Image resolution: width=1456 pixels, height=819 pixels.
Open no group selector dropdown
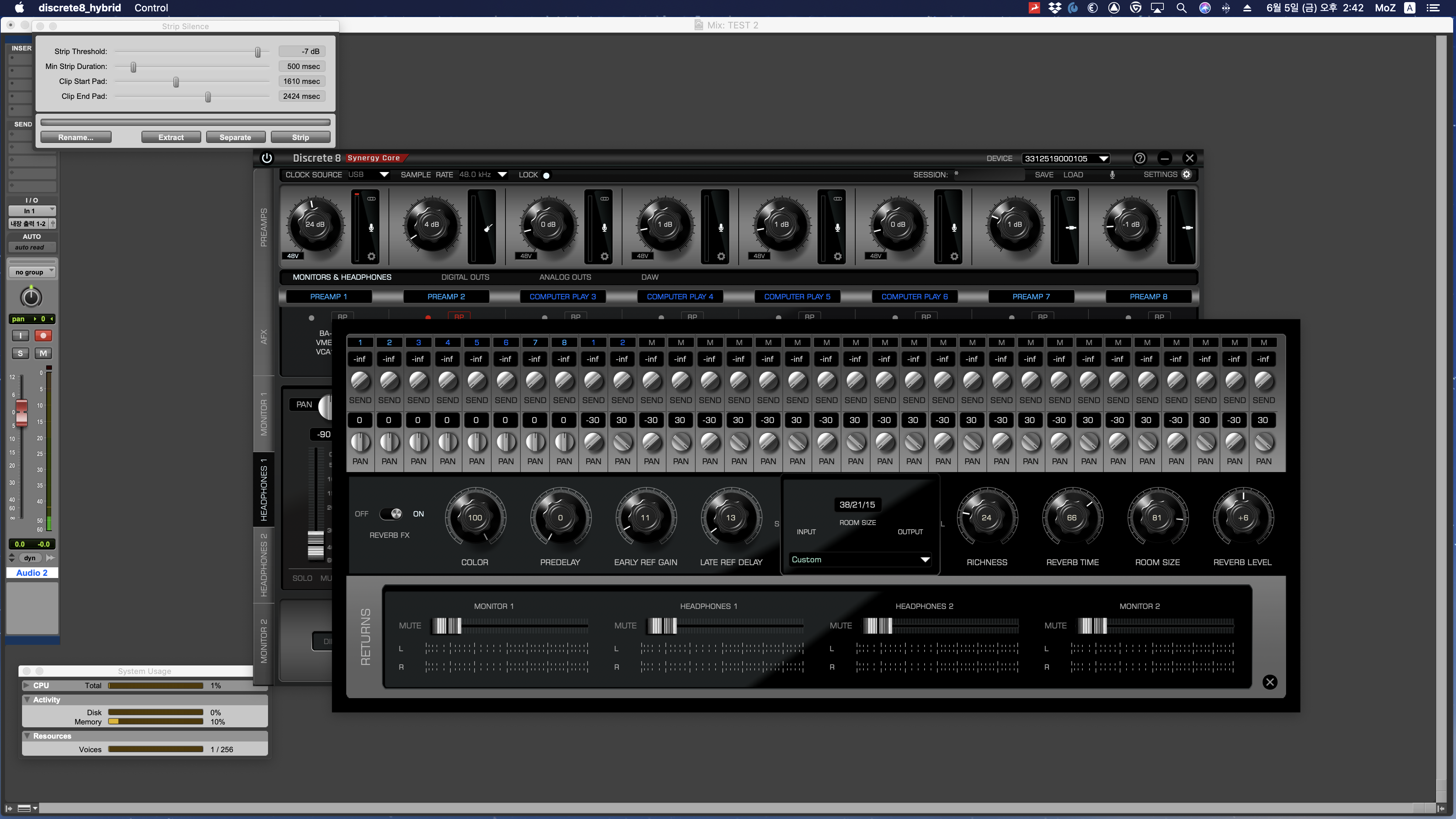coord(32,272)
